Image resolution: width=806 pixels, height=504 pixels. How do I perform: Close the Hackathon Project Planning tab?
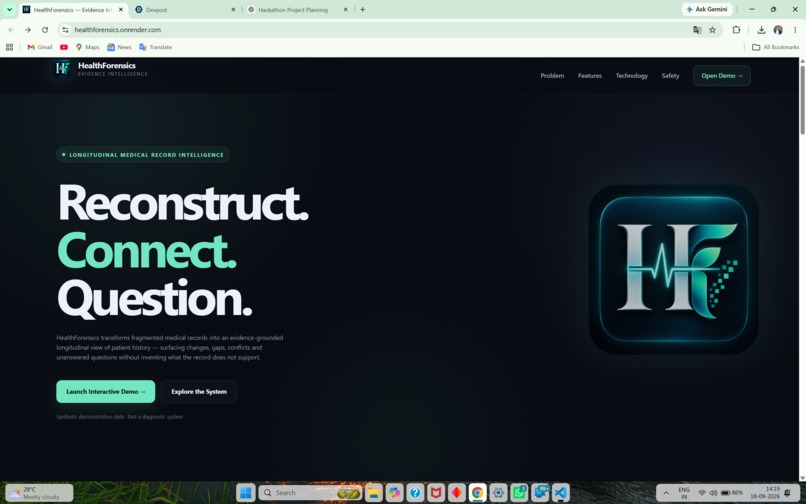345,10
